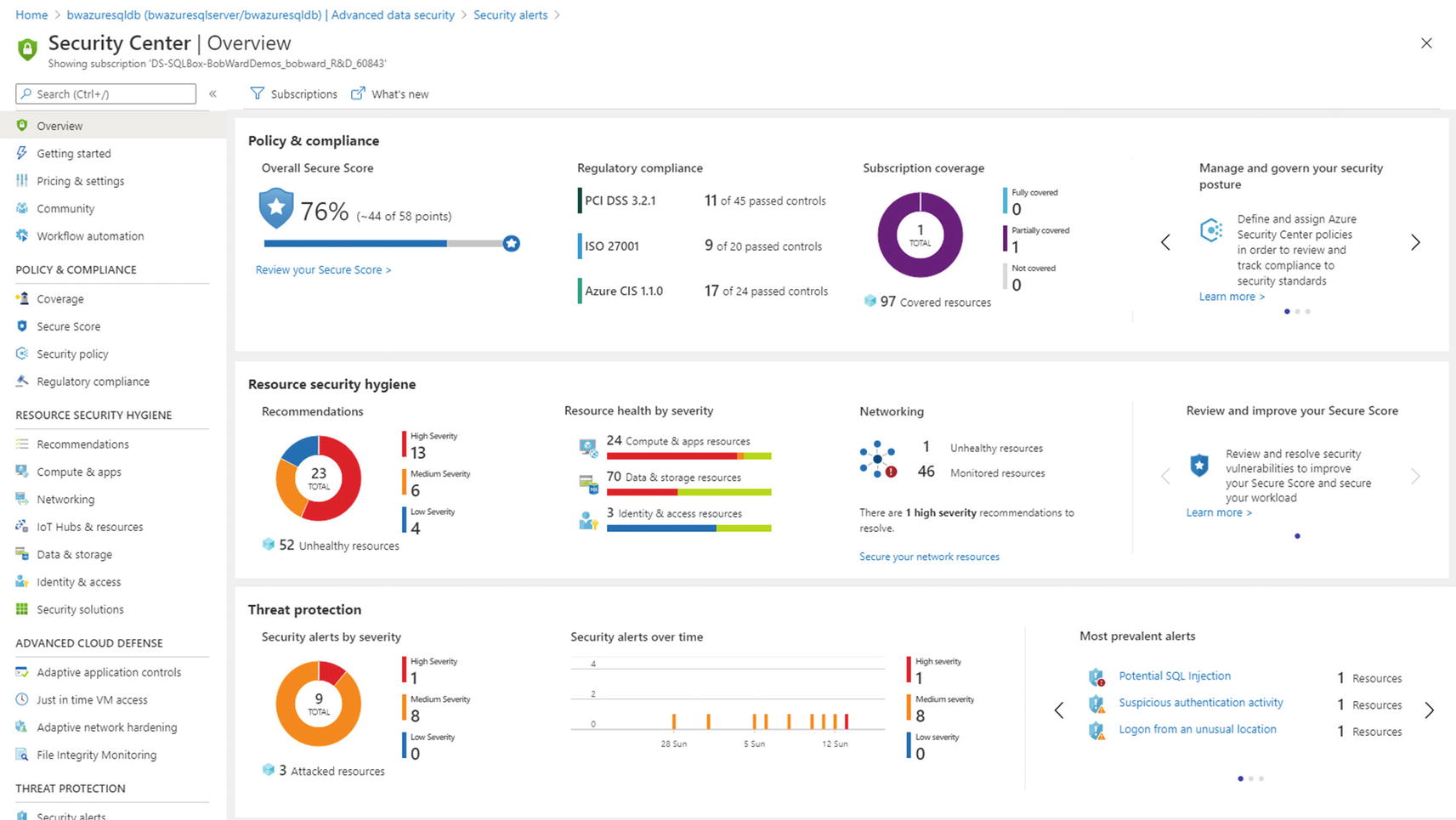Close the Security Center pane
Viewport: 1456px width, 820px height.
1426,43
